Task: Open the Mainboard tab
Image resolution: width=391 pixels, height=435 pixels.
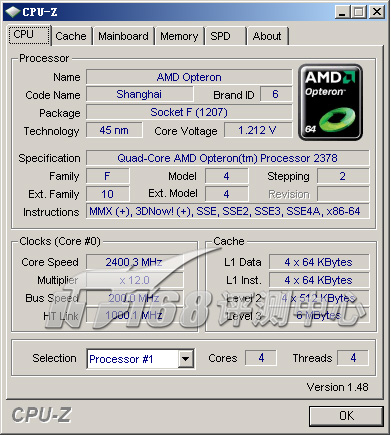Action: click(123, 36)
